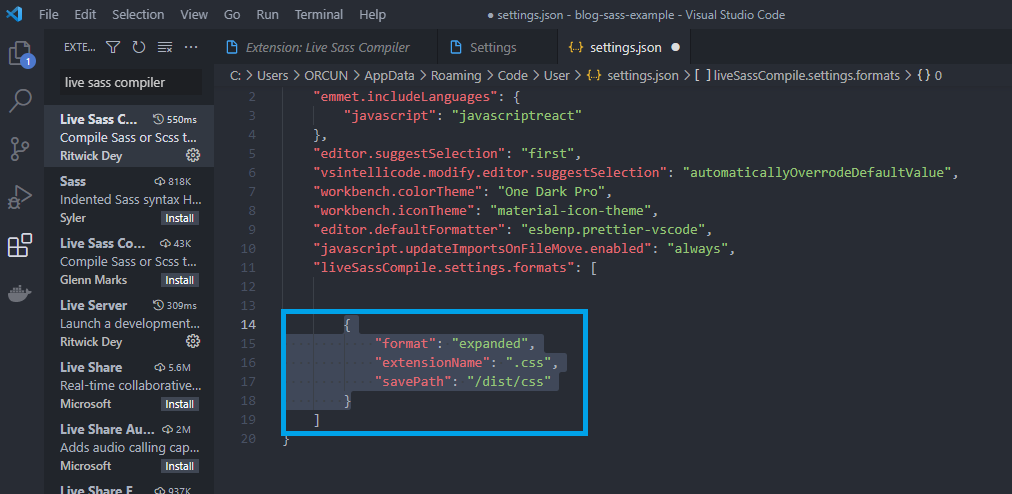Image resolution: width=1012 pixels, height=494 pixels.
Task: Click the "One Dark Pro" value
Action: [549, 192]
